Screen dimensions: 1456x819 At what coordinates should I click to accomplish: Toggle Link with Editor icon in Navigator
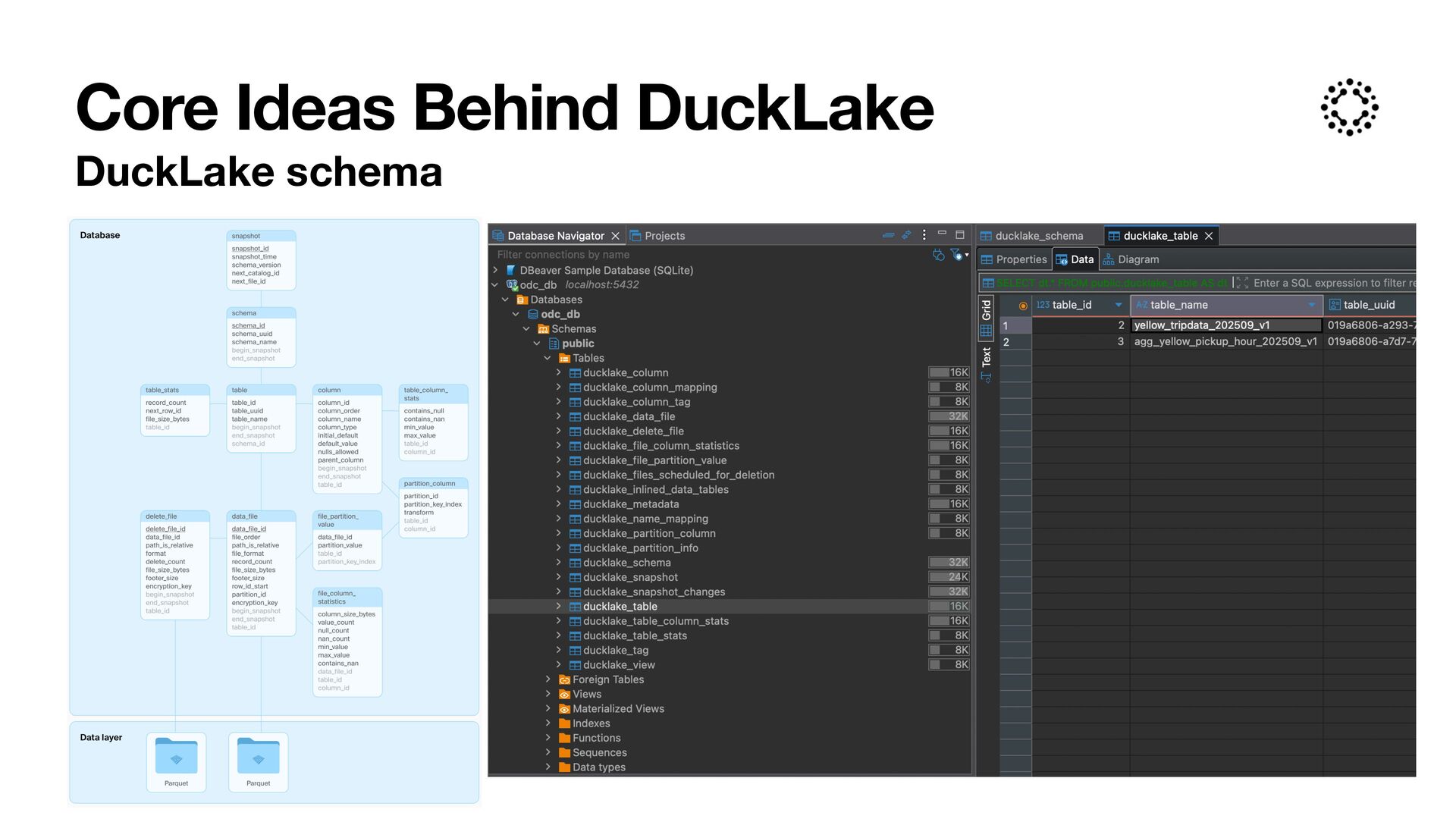(x=906, y=235)
